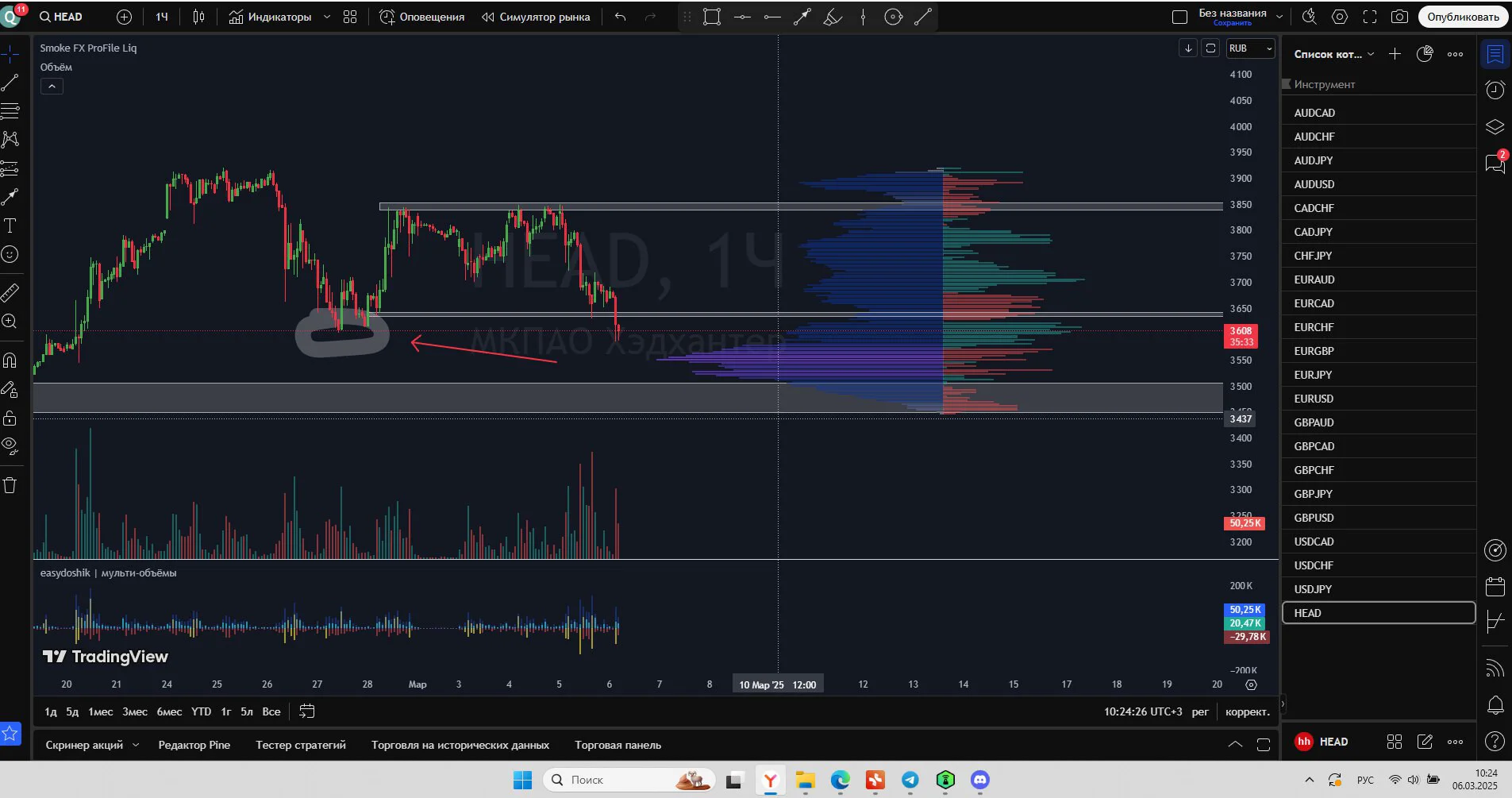The width and height of the screenshot is (1512, 798).
Task: Toggle hide all drawings eye icon
Action: [x=10, y=445]
